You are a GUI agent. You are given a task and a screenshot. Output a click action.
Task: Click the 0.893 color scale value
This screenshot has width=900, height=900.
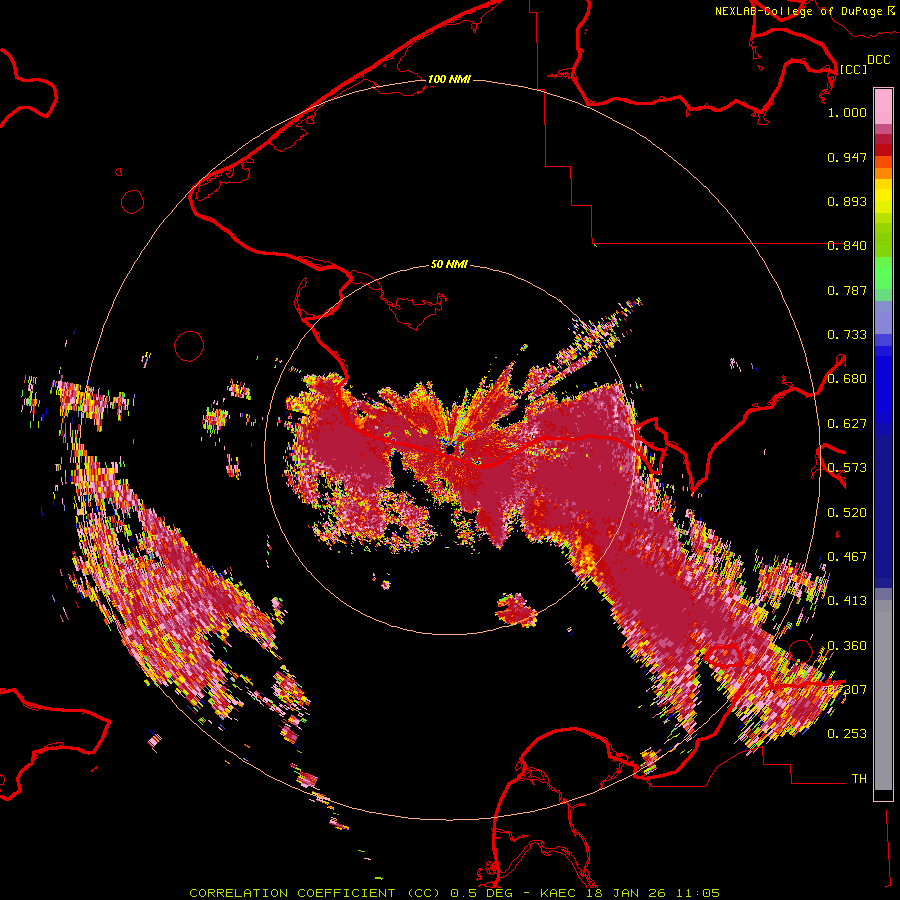pyautogui.click(x=847, y=201)
